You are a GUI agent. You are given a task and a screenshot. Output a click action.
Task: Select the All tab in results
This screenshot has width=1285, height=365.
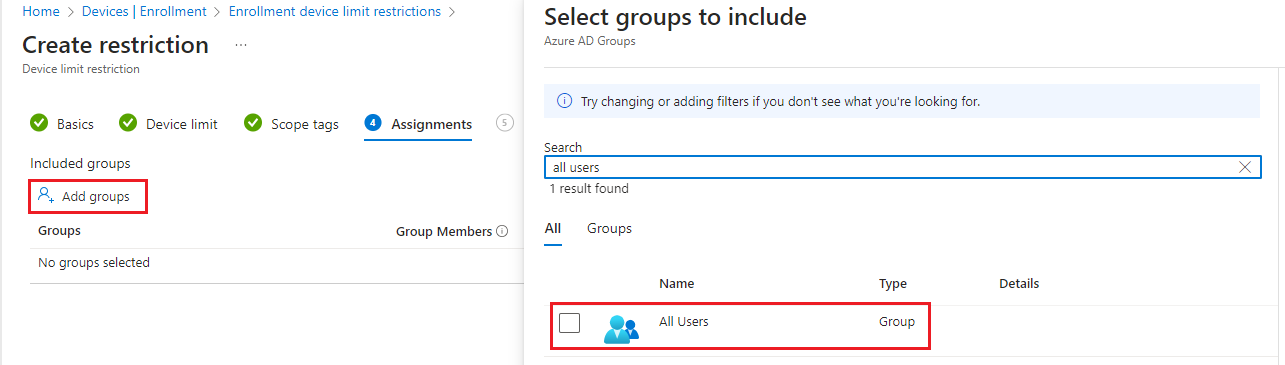coord(552,229)
